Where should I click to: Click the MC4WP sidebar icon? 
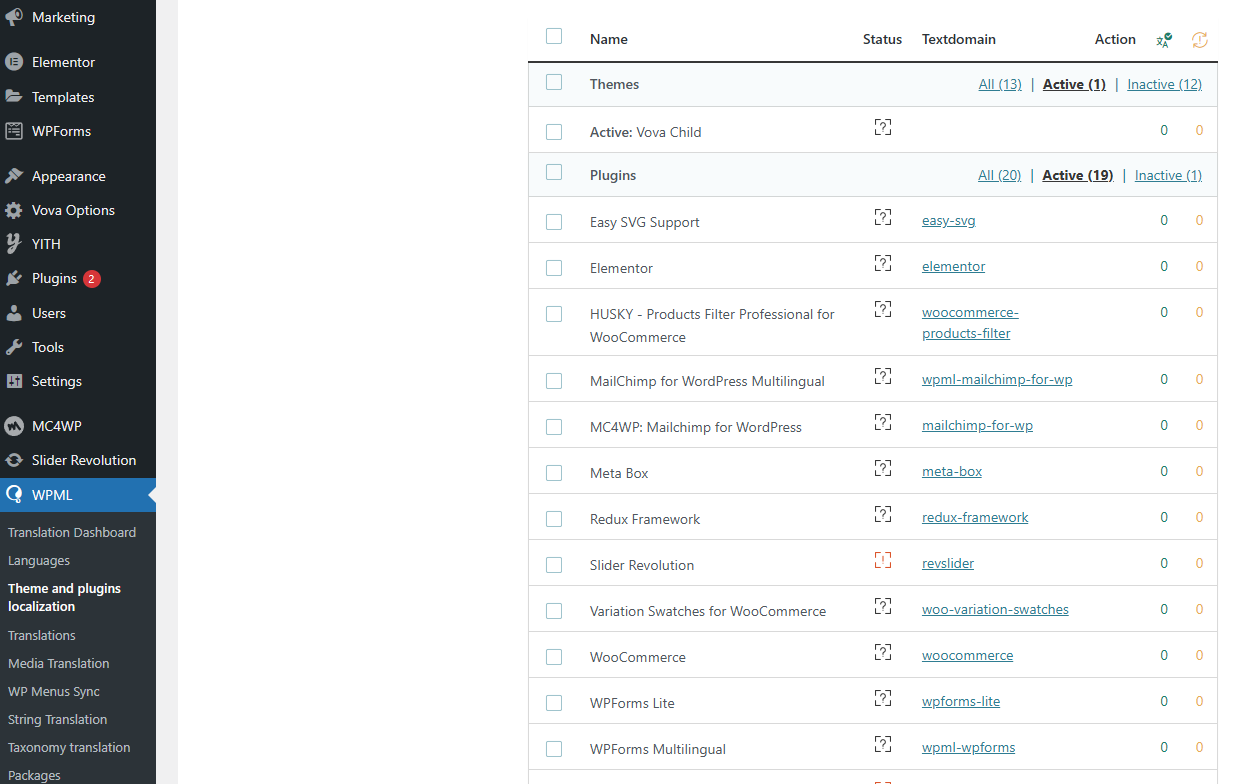pos(14,426)
